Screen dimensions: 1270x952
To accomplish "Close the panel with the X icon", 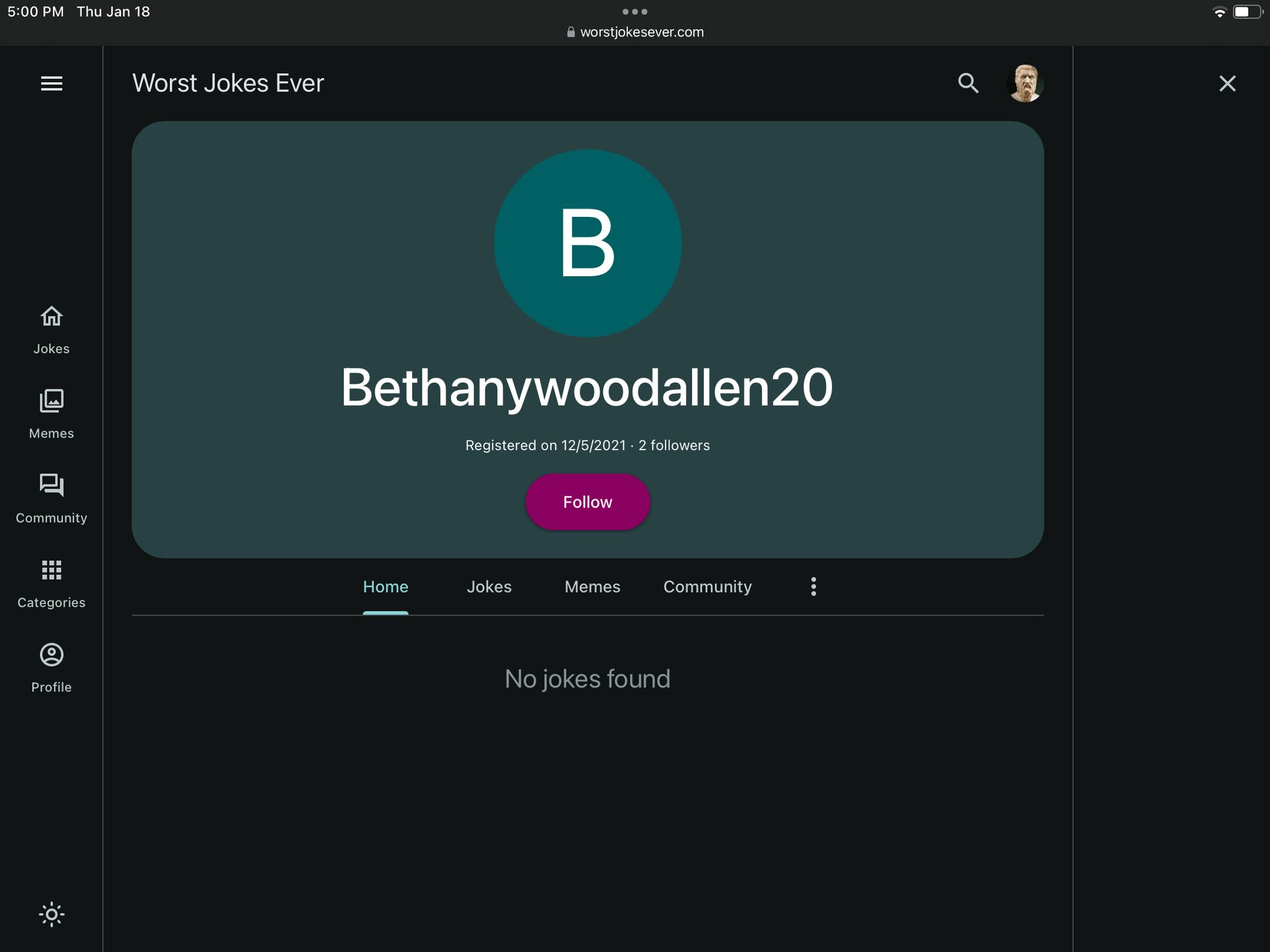I will click(1227, 83).
